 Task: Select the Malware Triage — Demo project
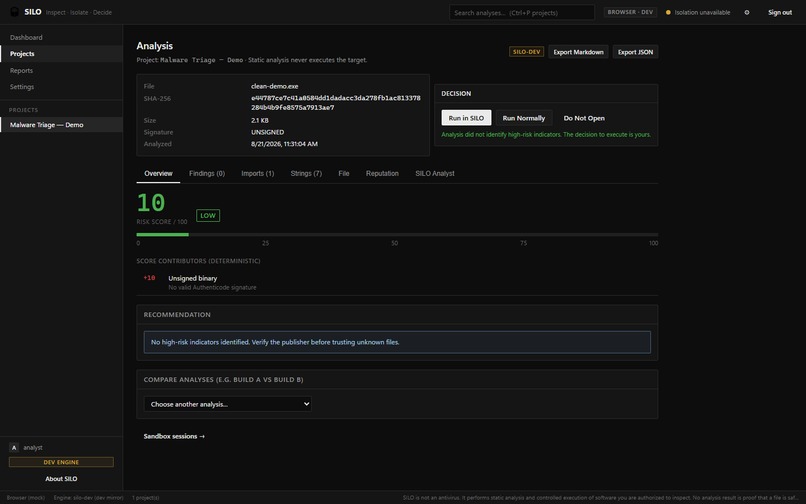point(61,124)
